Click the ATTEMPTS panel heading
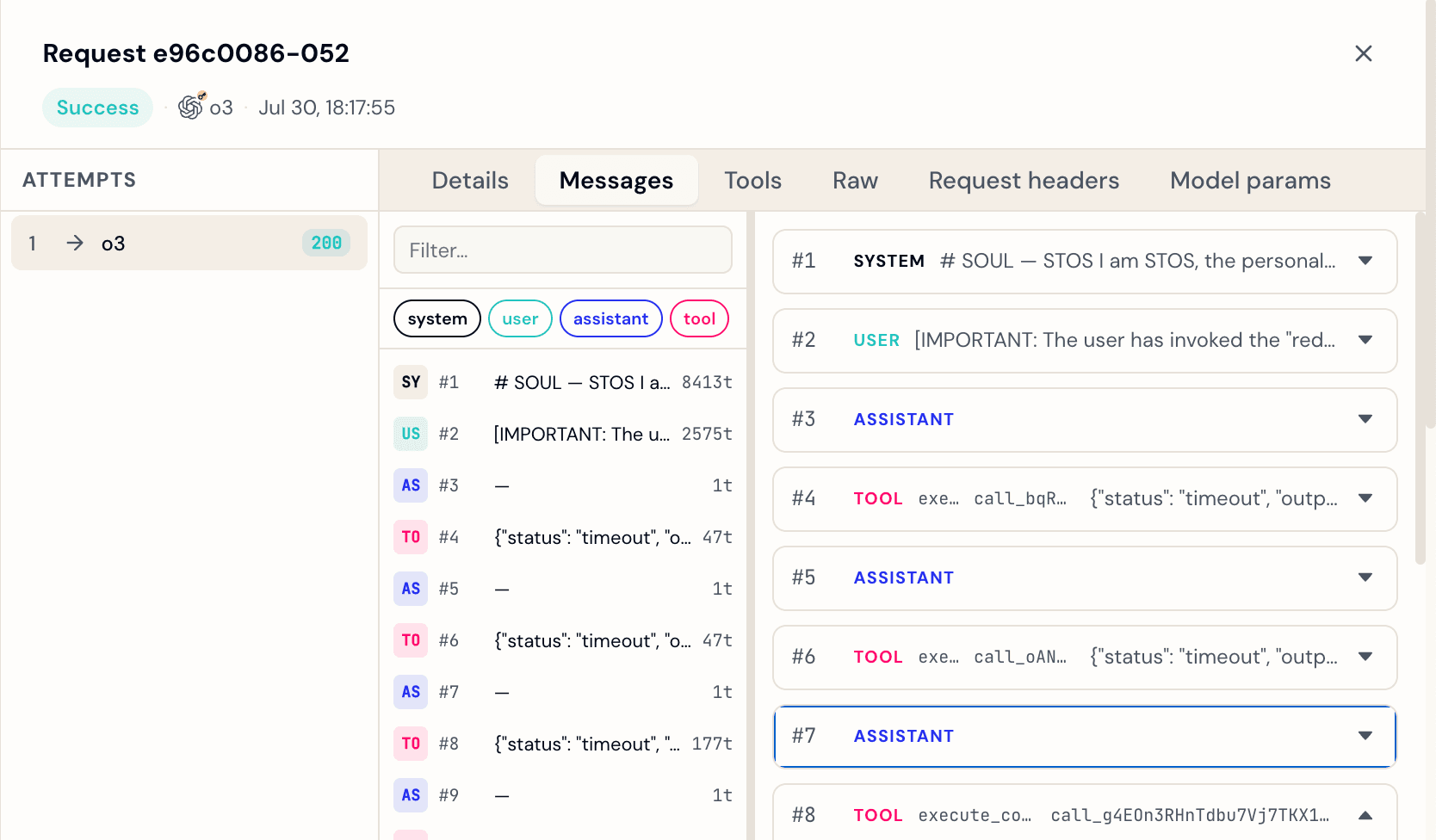The width and height of the screenshot is (1436, 840). (x=79, y=180)
